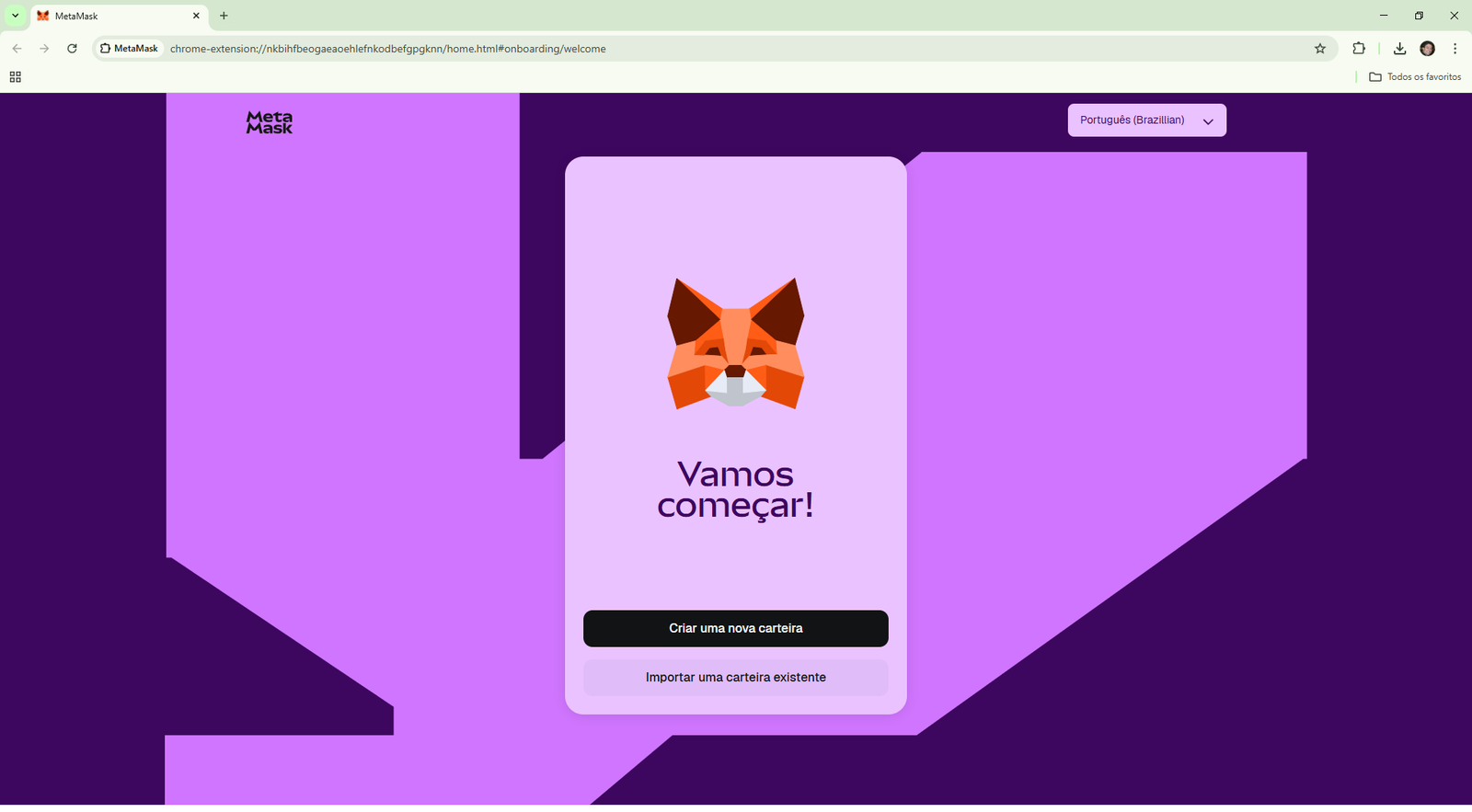Open the Chrome profile avatar

1428,49
